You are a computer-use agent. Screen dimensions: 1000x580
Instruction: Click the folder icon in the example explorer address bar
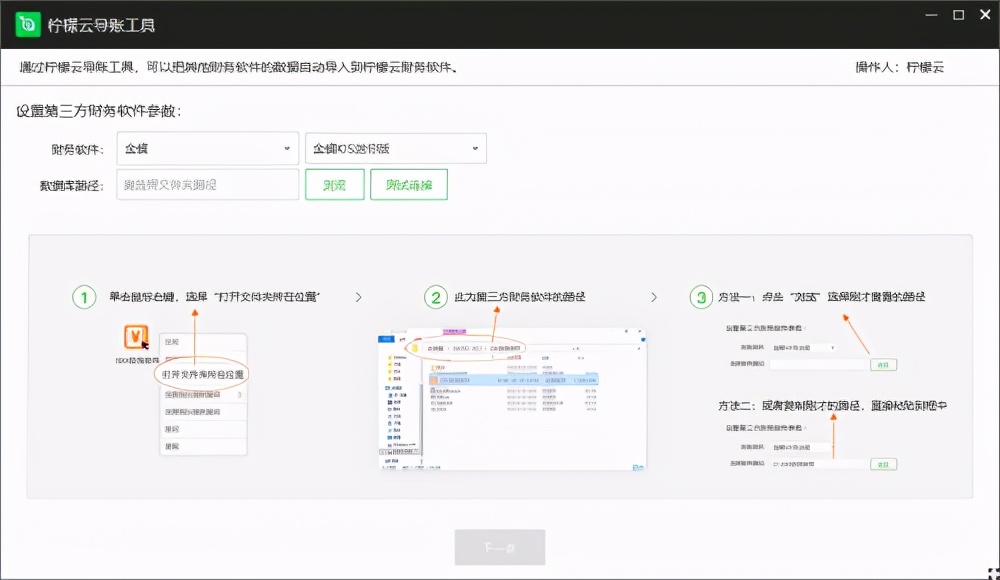[415, 348]
